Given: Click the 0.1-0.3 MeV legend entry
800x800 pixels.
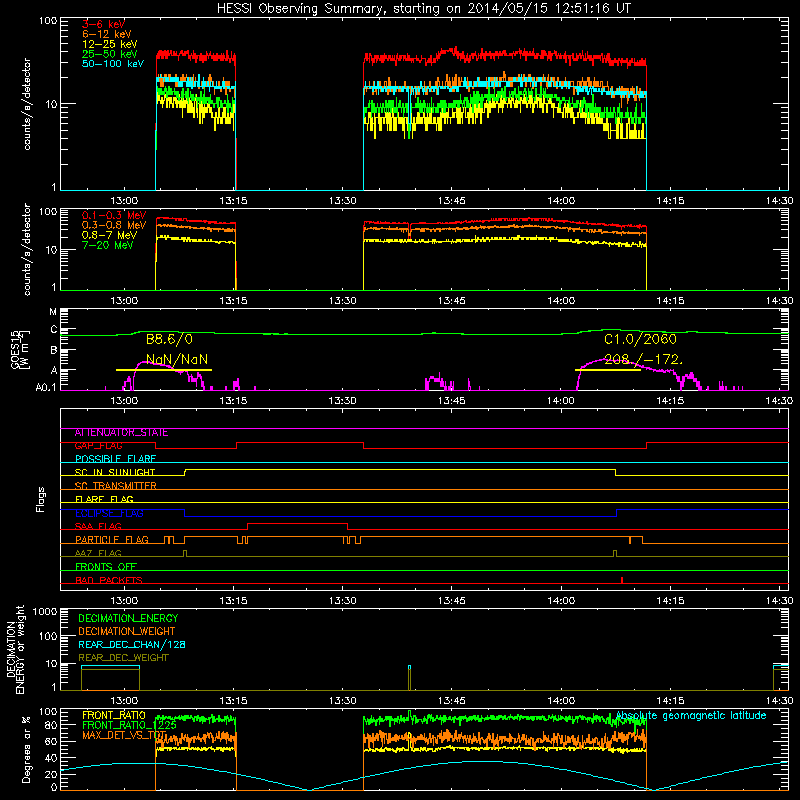Looking at the screenshot, I should tap(114, 215).
